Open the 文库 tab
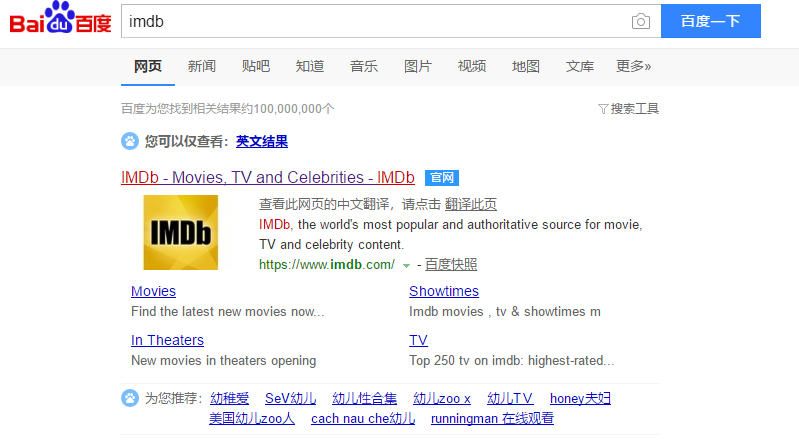Screen dimensions: 799x444 580,66
